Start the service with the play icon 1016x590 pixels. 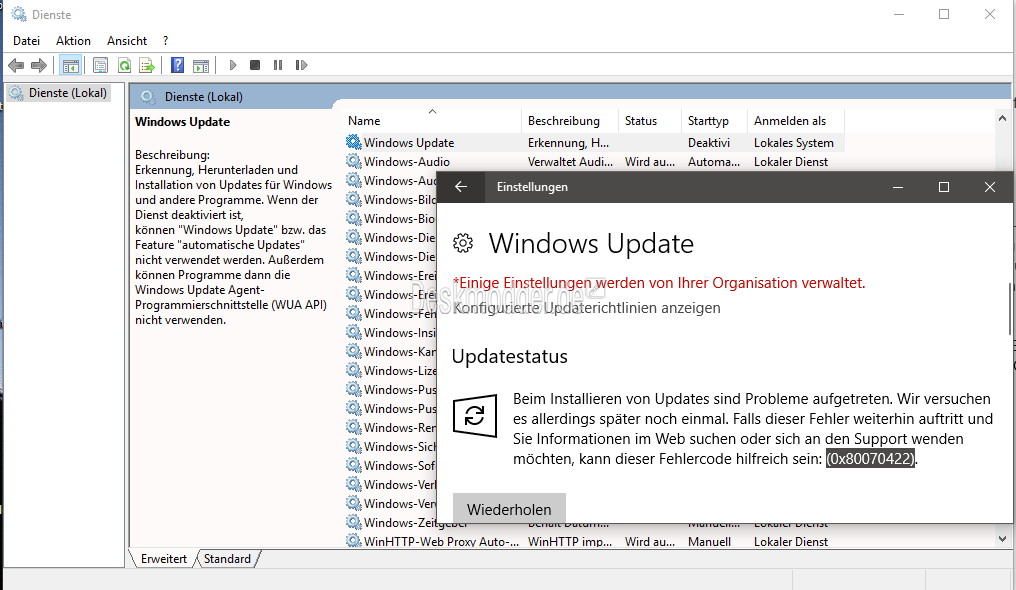coord(233,65)
